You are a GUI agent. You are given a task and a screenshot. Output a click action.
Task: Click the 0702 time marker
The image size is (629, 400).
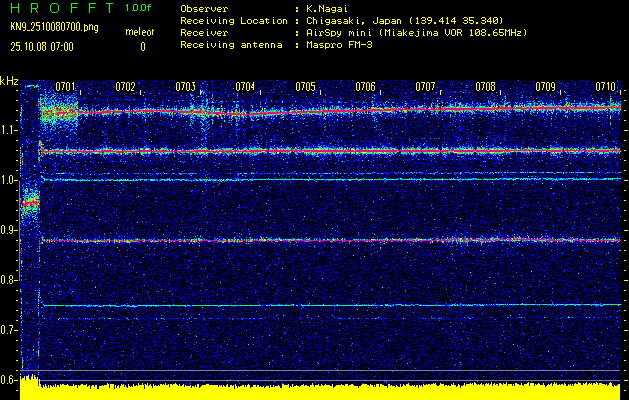pos(126,87)
